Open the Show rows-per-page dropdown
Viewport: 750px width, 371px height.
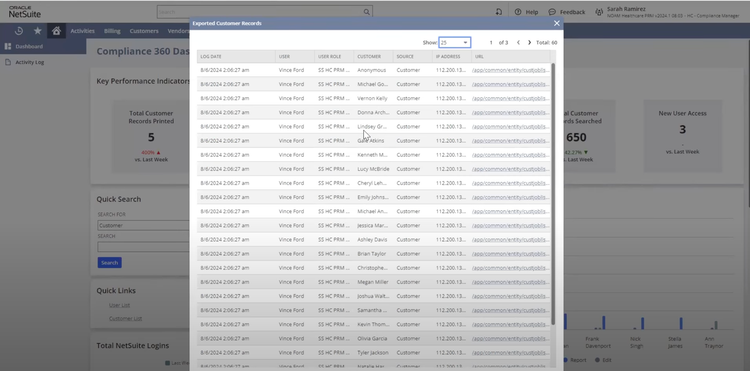point(454,43)
